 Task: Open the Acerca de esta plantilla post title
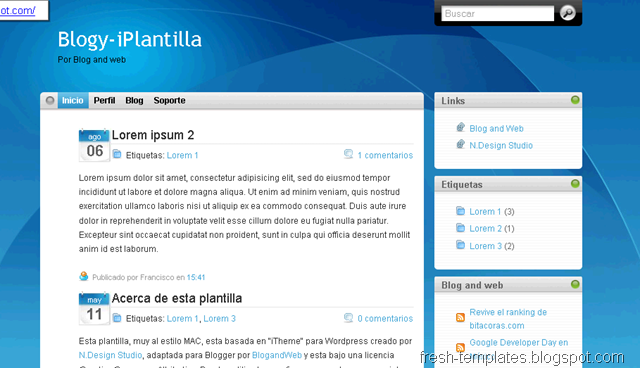(177, 298)
